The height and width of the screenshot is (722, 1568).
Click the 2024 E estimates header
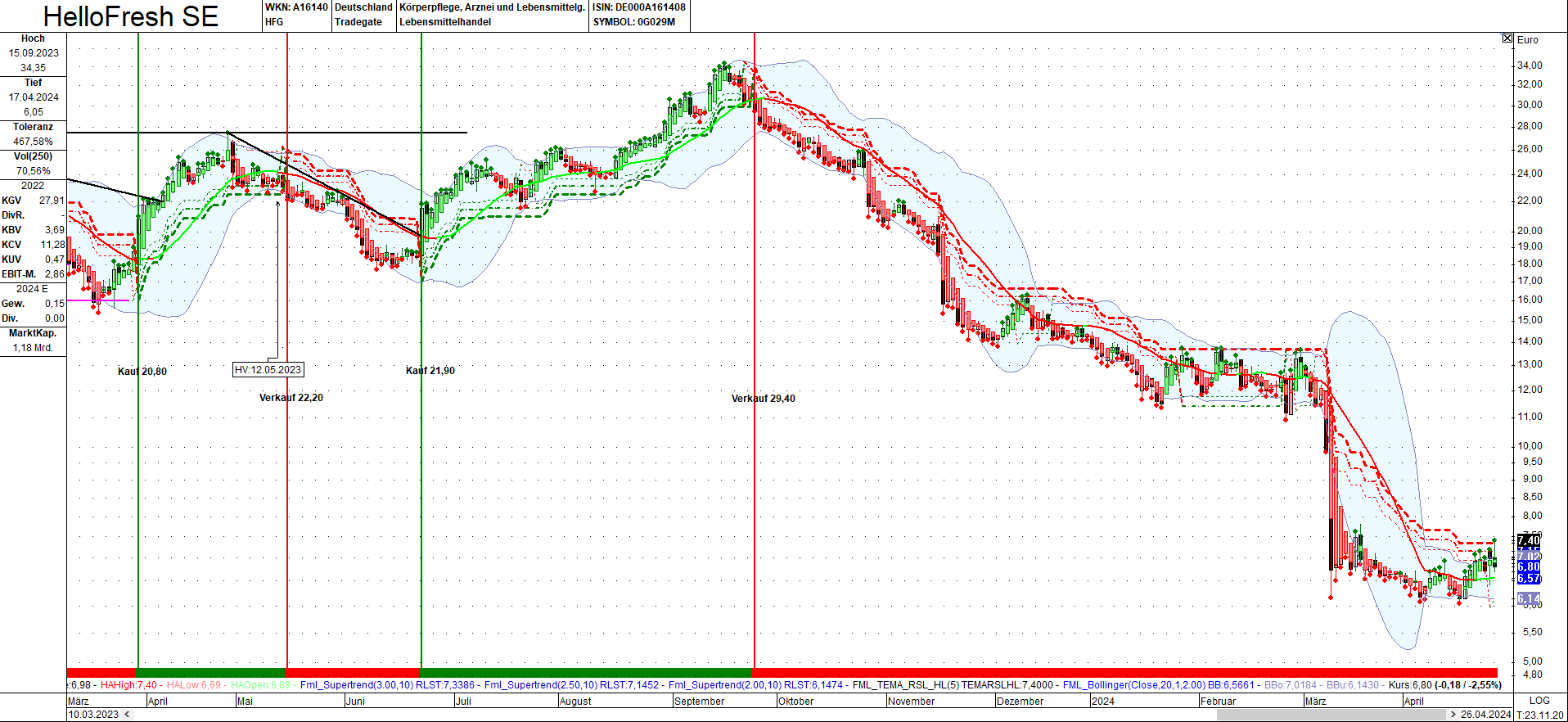point(33,289)
